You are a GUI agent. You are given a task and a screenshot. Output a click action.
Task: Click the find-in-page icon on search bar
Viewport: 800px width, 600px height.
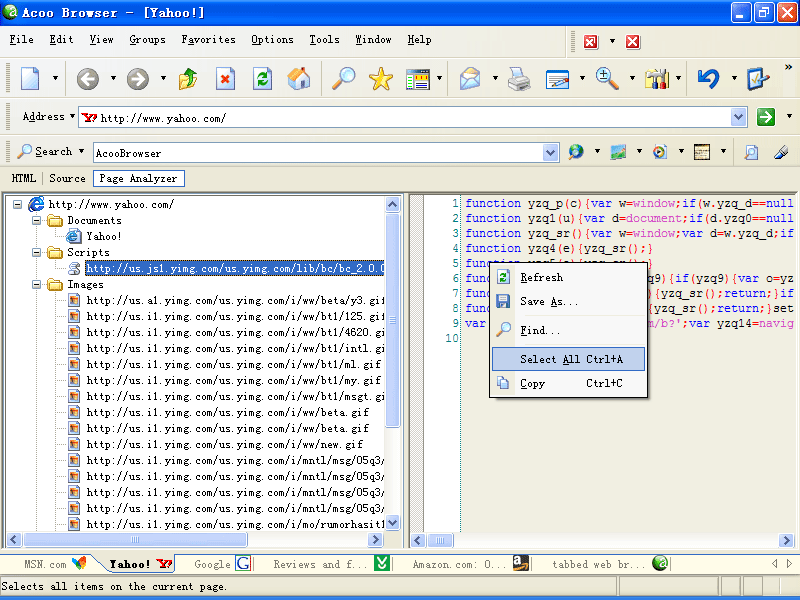coord(751,152)
